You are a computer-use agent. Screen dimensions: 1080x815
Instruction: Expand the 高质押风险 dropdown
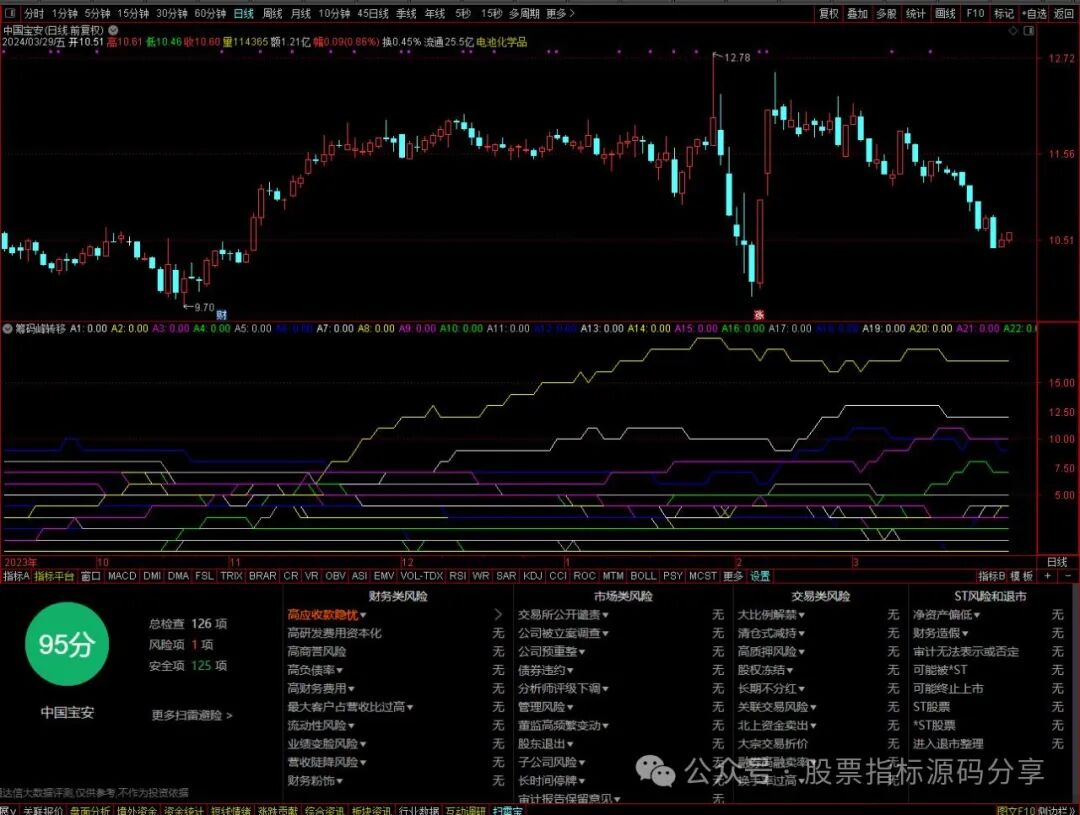point(771,652)
